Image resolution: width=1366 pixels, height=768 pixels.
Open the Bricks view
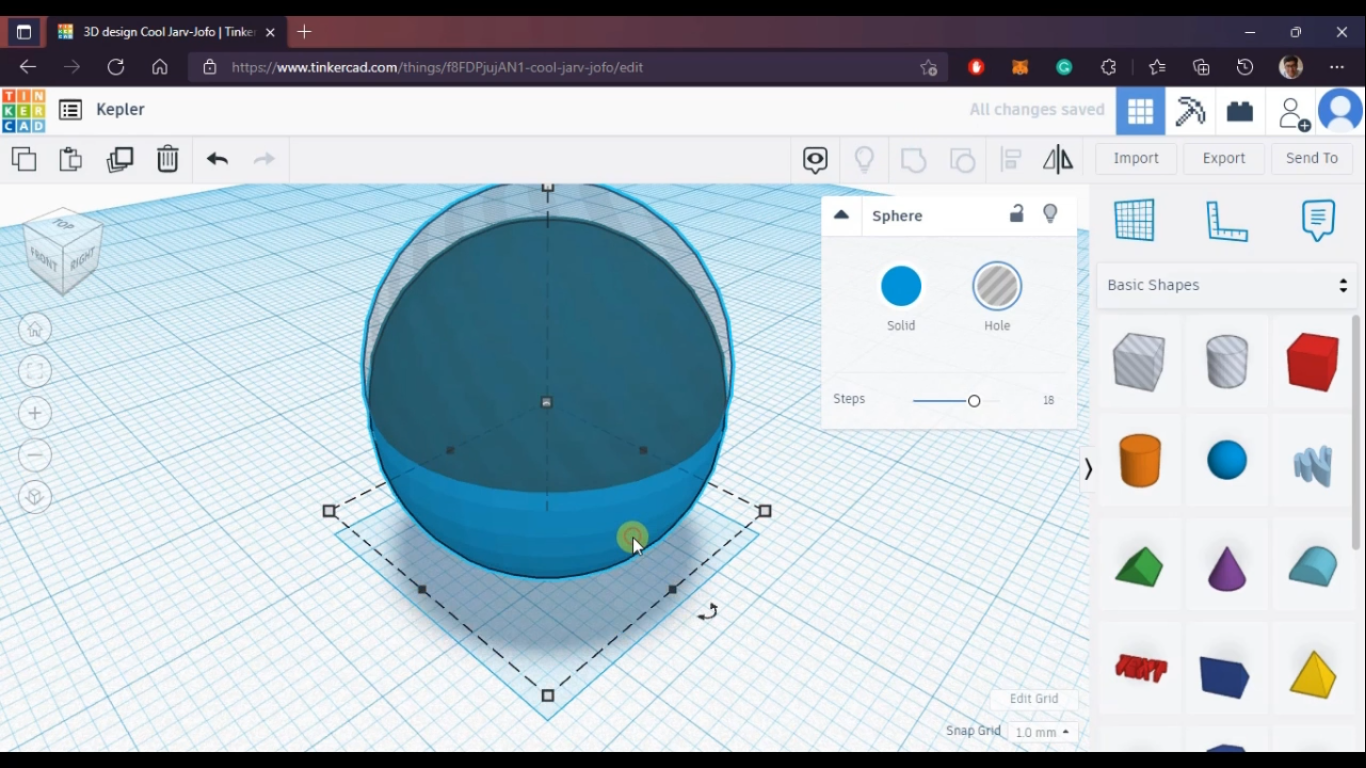(1240, 111)
